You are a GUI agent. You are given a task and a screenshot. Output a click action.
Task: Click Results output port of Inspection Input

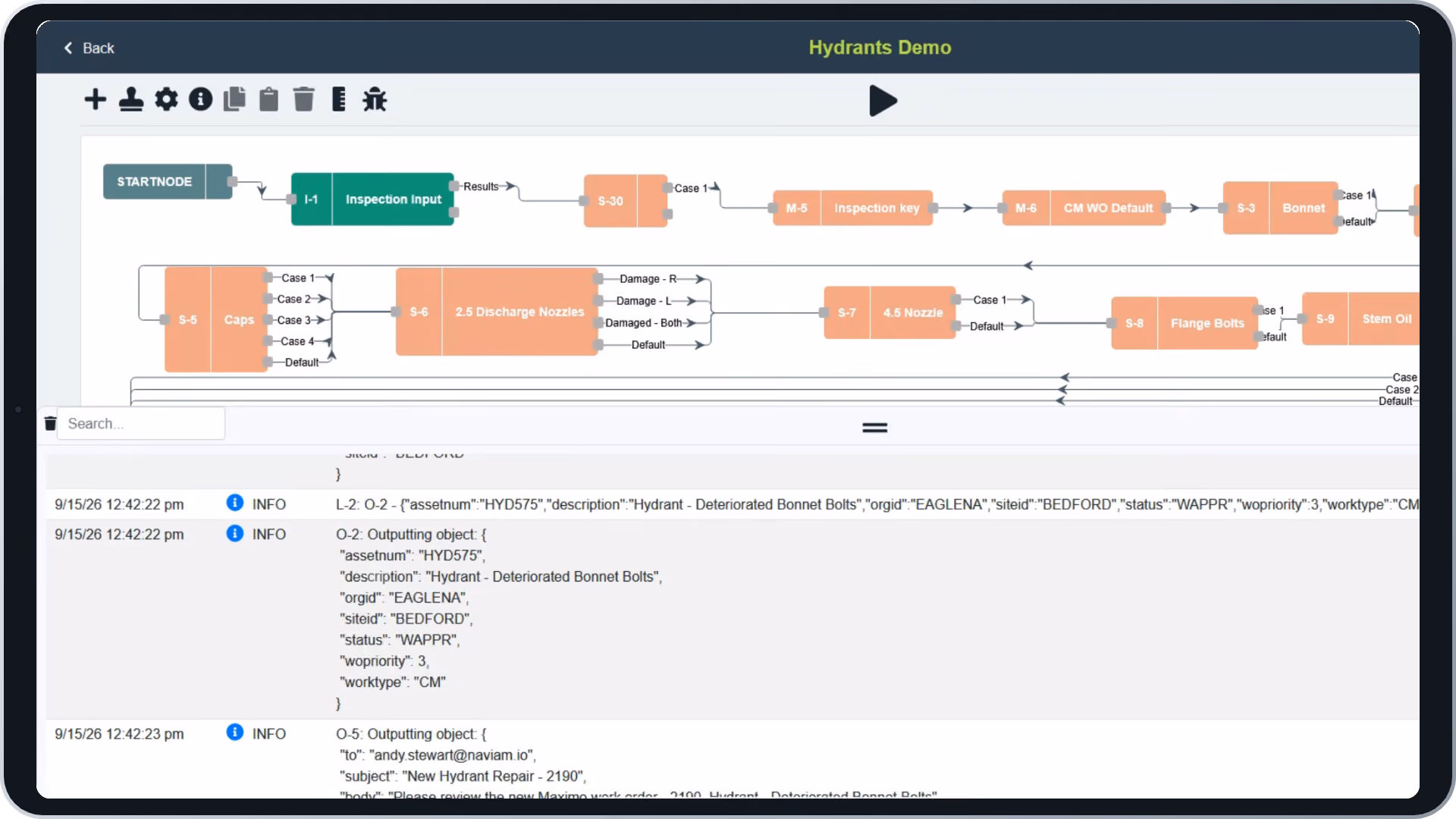pos(453,187)
